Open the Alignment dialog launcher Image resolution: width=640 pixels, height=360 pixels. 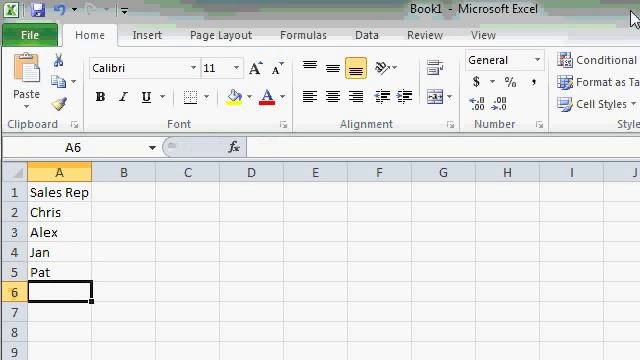[x=450, y=124]
